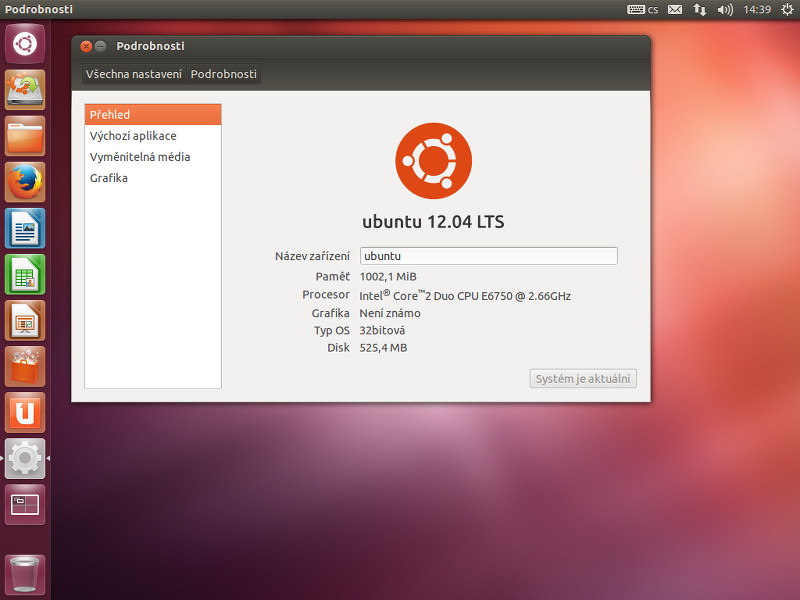This screenshot has width=800, height=600.
Task: Open the 14:39 clock menu
Action: (757, 9)
